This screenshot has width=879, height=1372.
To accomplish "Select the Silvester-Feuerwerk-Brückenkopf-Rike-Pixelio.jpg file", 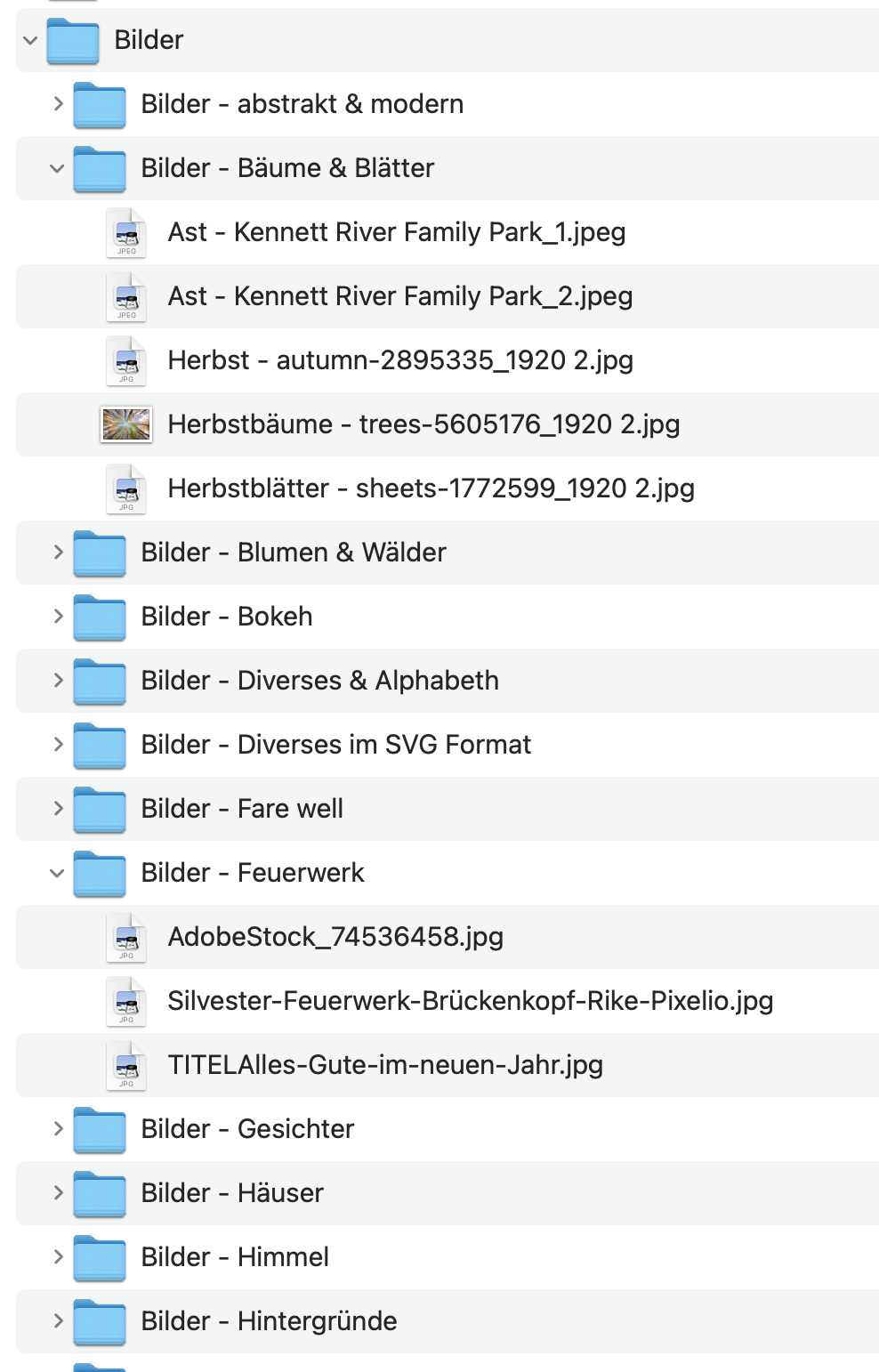I will click(470, 1001).
